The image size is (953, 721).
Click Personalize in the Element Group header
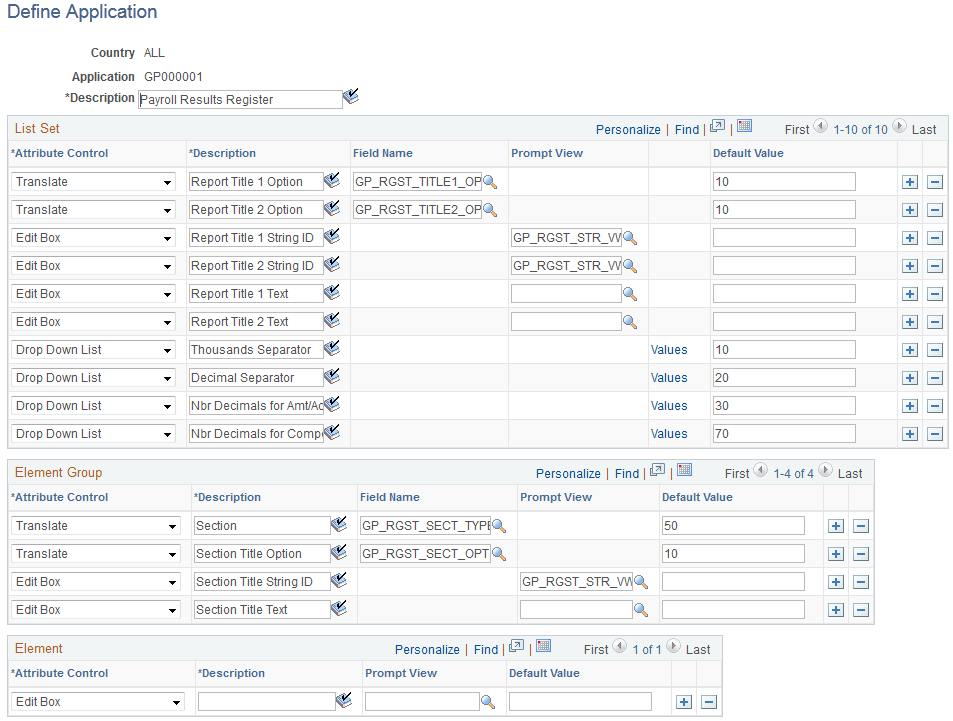tap(568, 473)
